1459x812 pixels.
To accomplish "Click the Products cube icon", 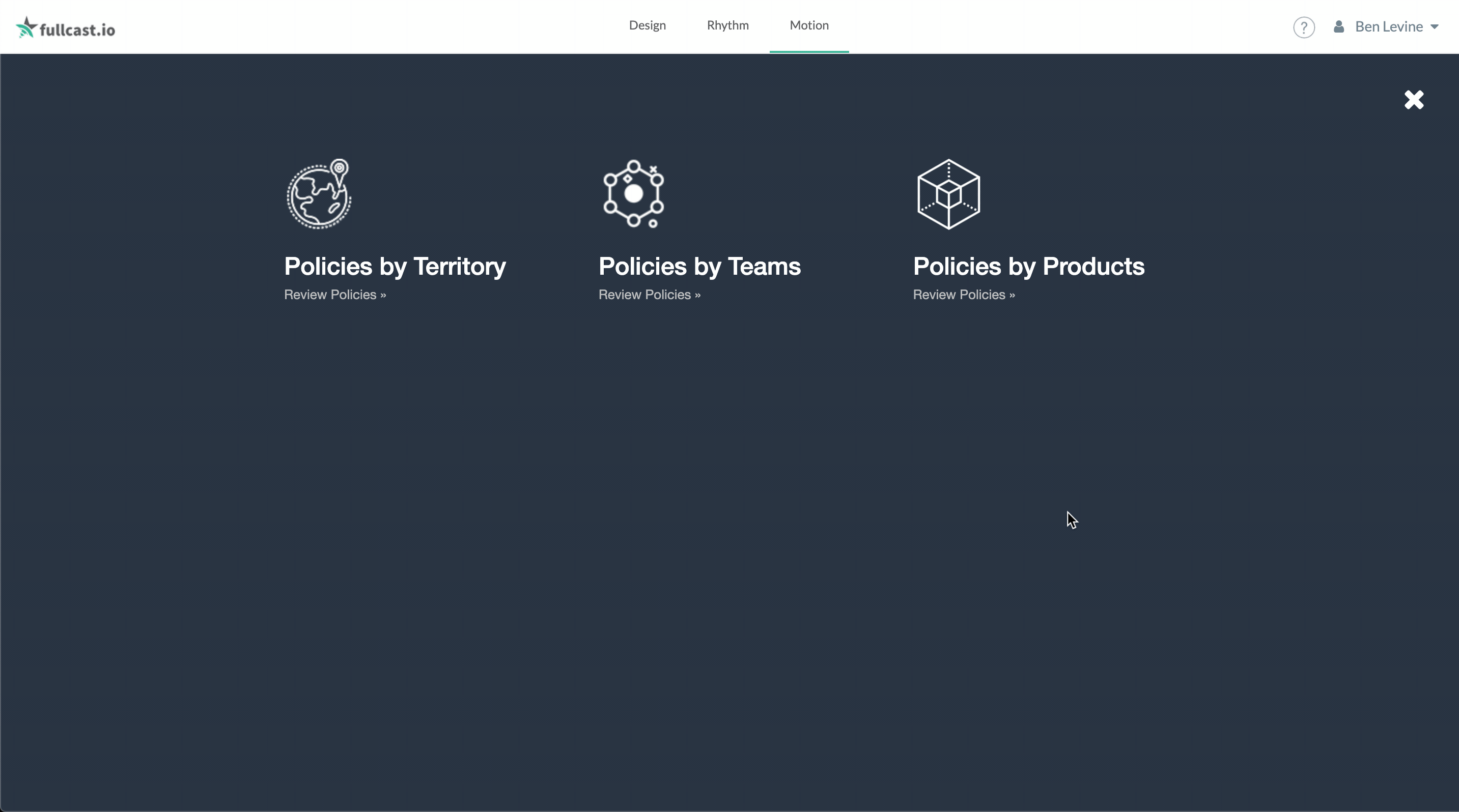I will [x=948, y=194].
